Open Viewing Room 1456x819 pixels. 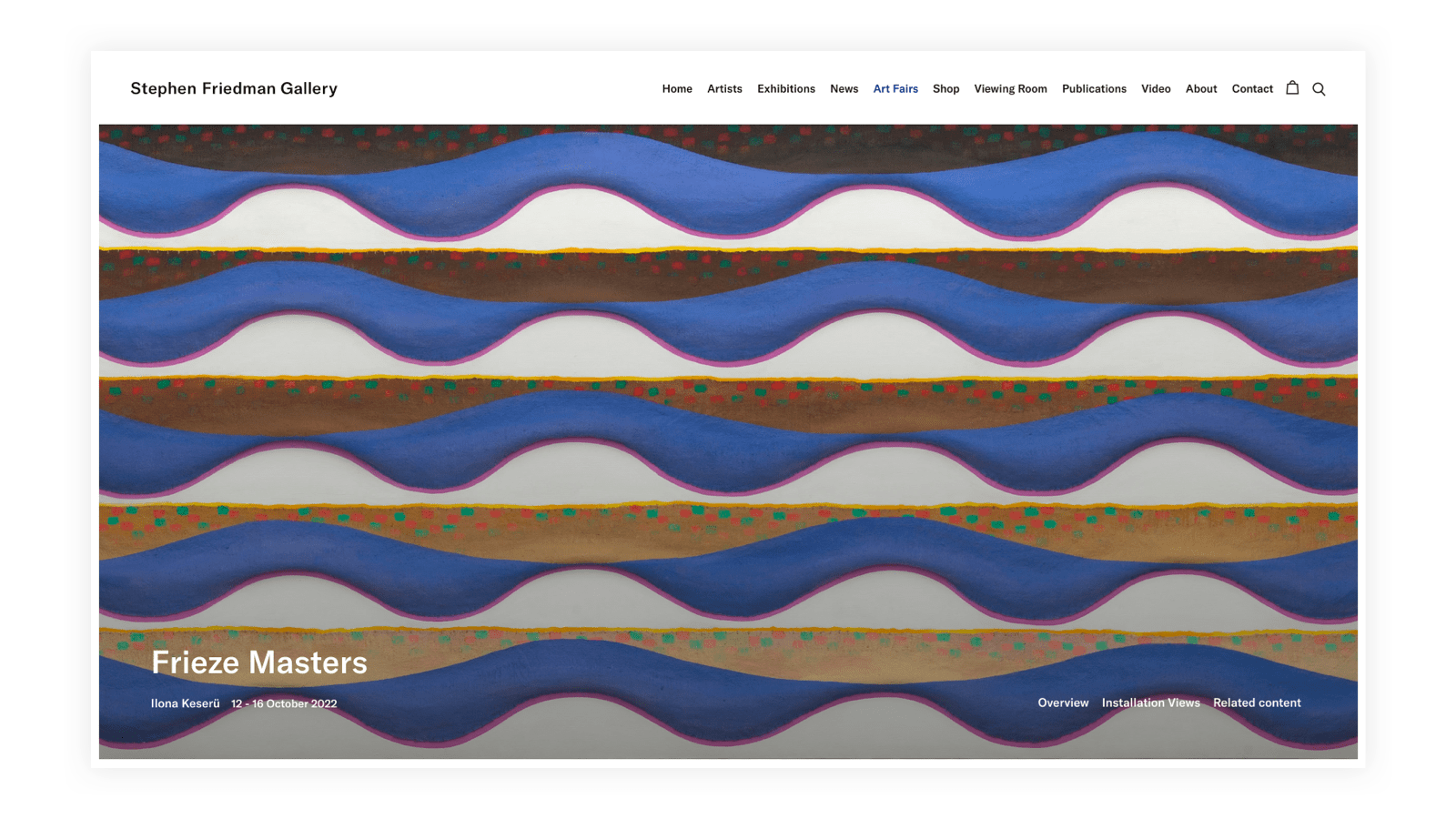point(1010,89)
